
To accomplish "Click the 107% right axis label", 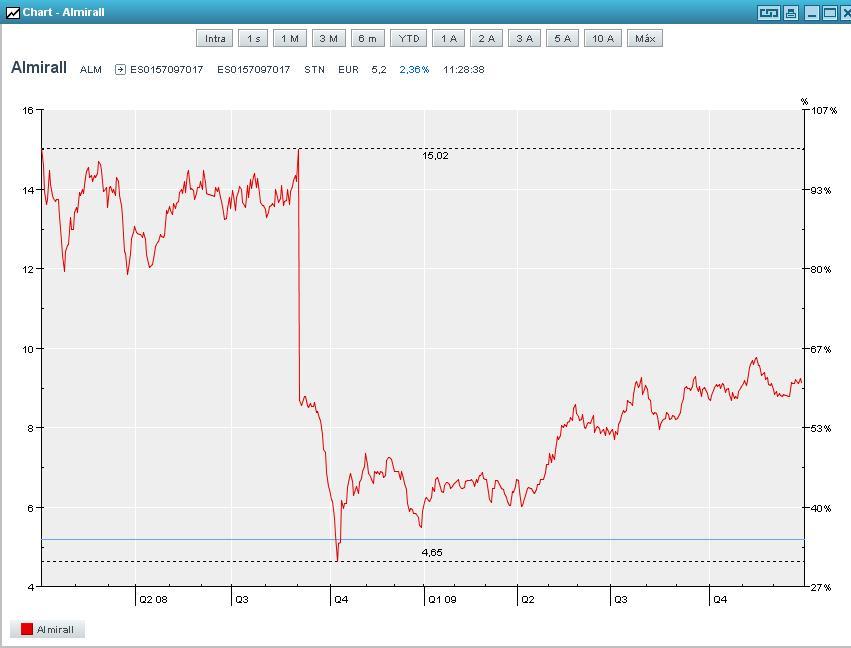I will (824, 110).
